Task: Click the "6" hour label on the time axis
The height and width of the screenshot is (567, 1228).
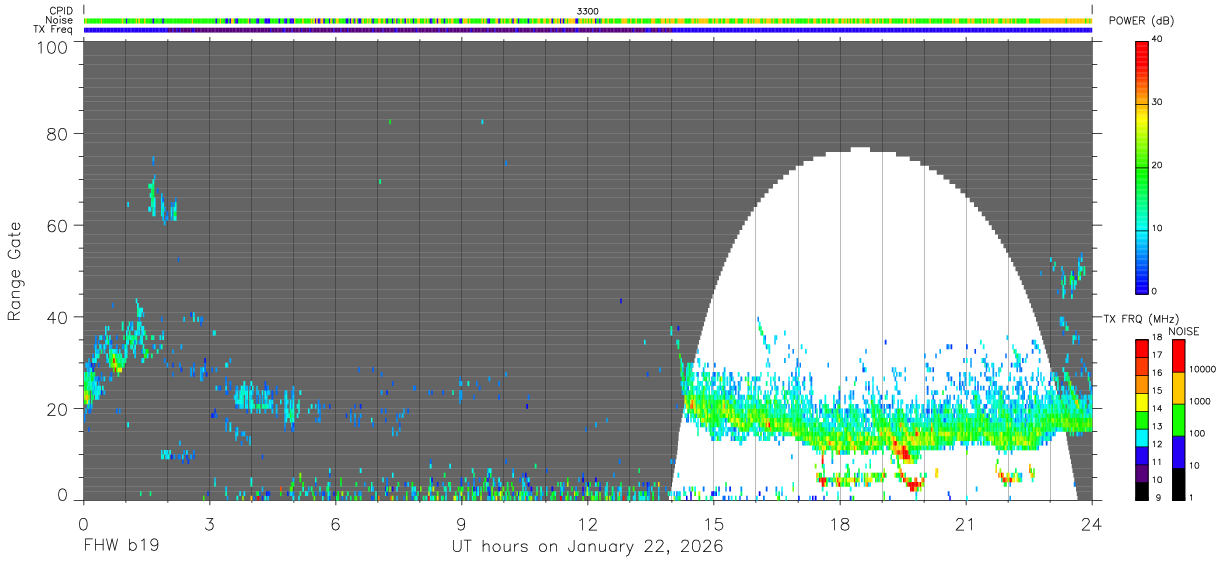Action: tap(335, 523)
